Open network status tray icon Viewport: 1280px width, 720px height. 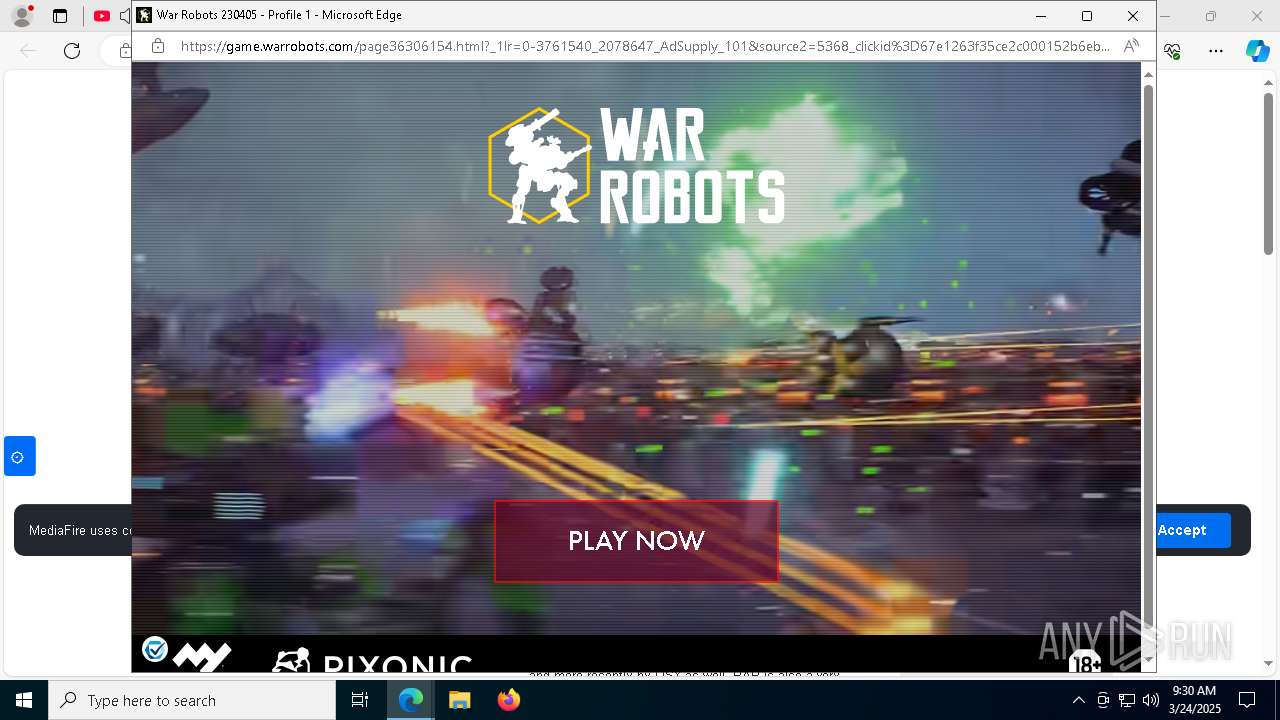coord(1127,700)
